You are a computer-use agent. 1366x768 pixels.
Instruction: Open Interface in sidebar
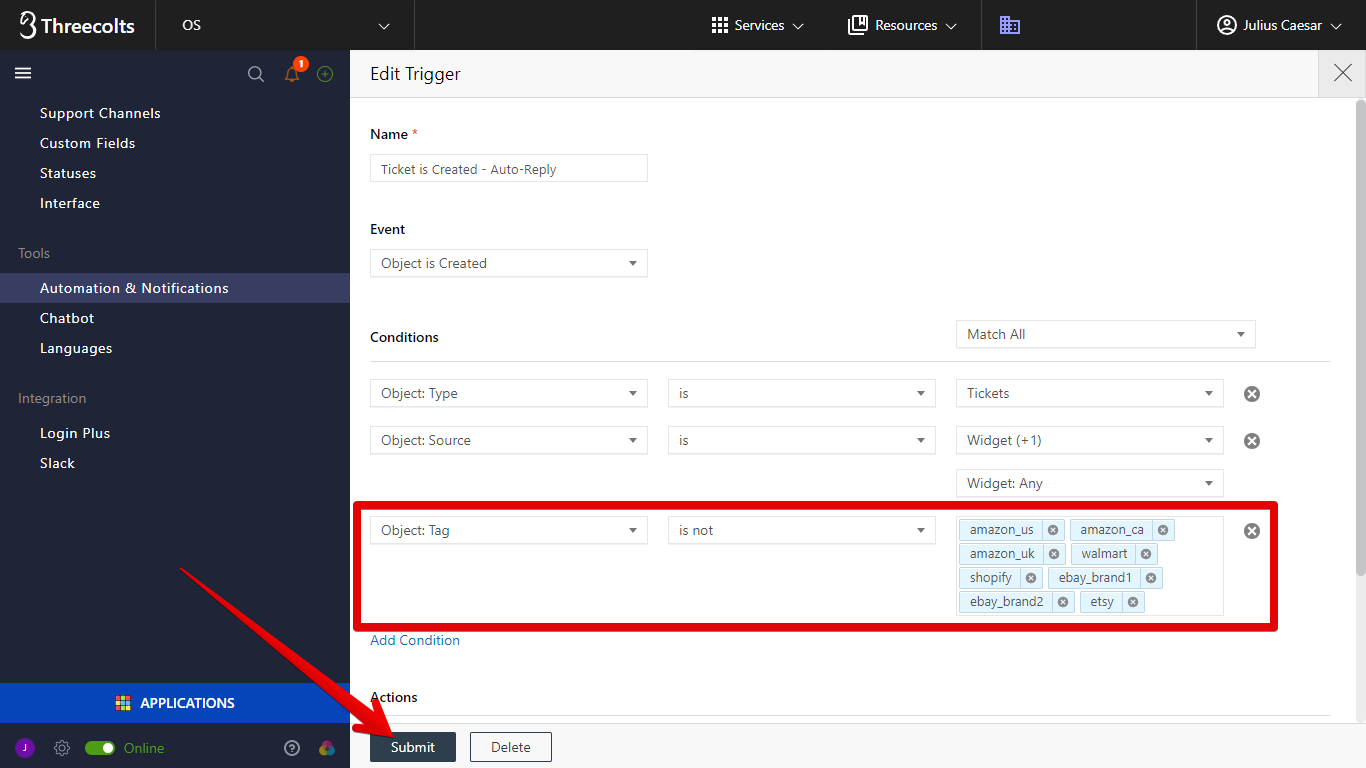click(70, 203)
